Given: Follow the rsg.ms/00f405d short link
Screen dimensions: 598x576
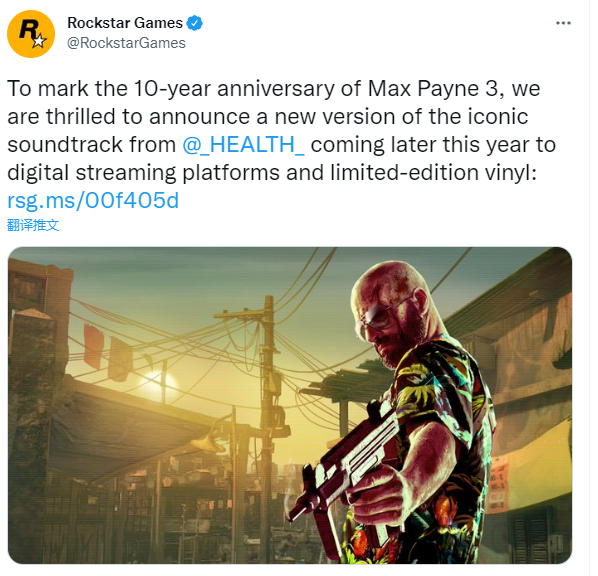Looking at the screenshot, I should 93,200.
